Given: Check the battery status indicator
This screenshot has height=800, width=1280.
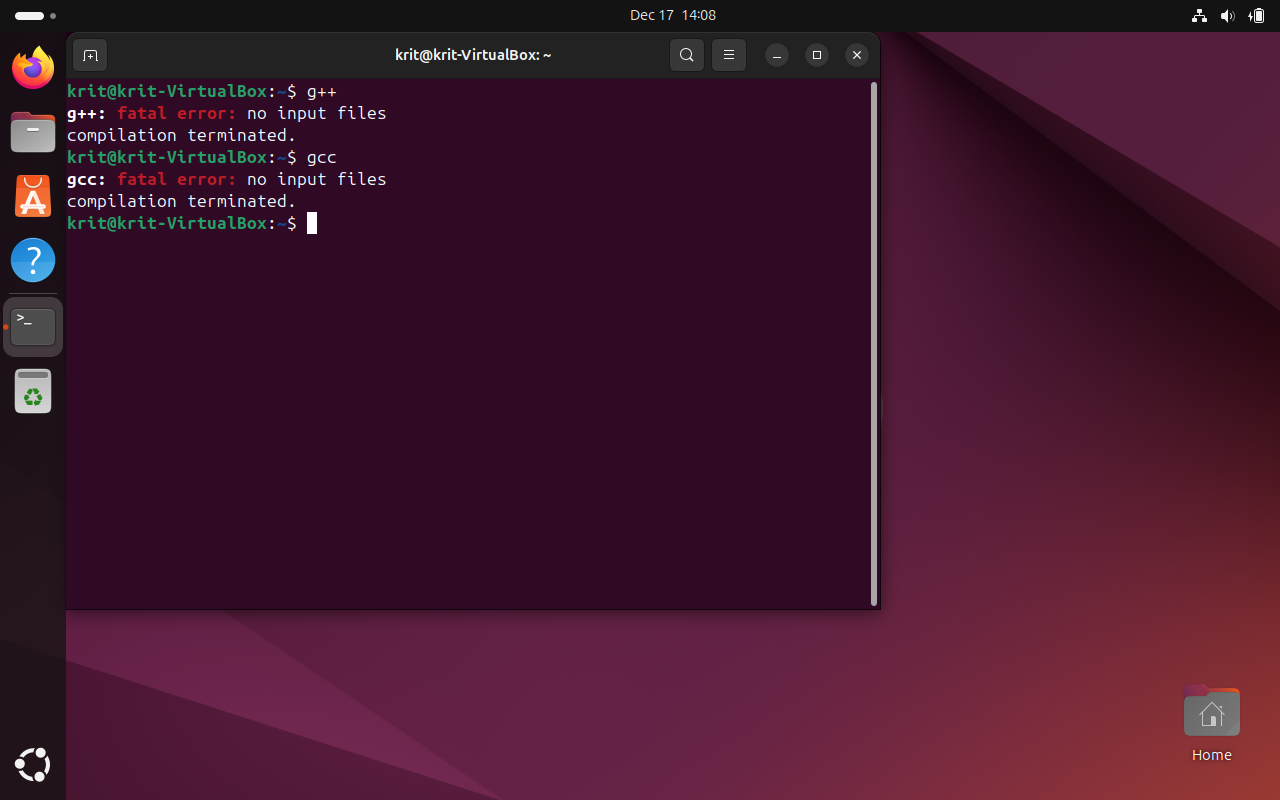Looking at the screenshot, I should click(x=1257, y=16).
